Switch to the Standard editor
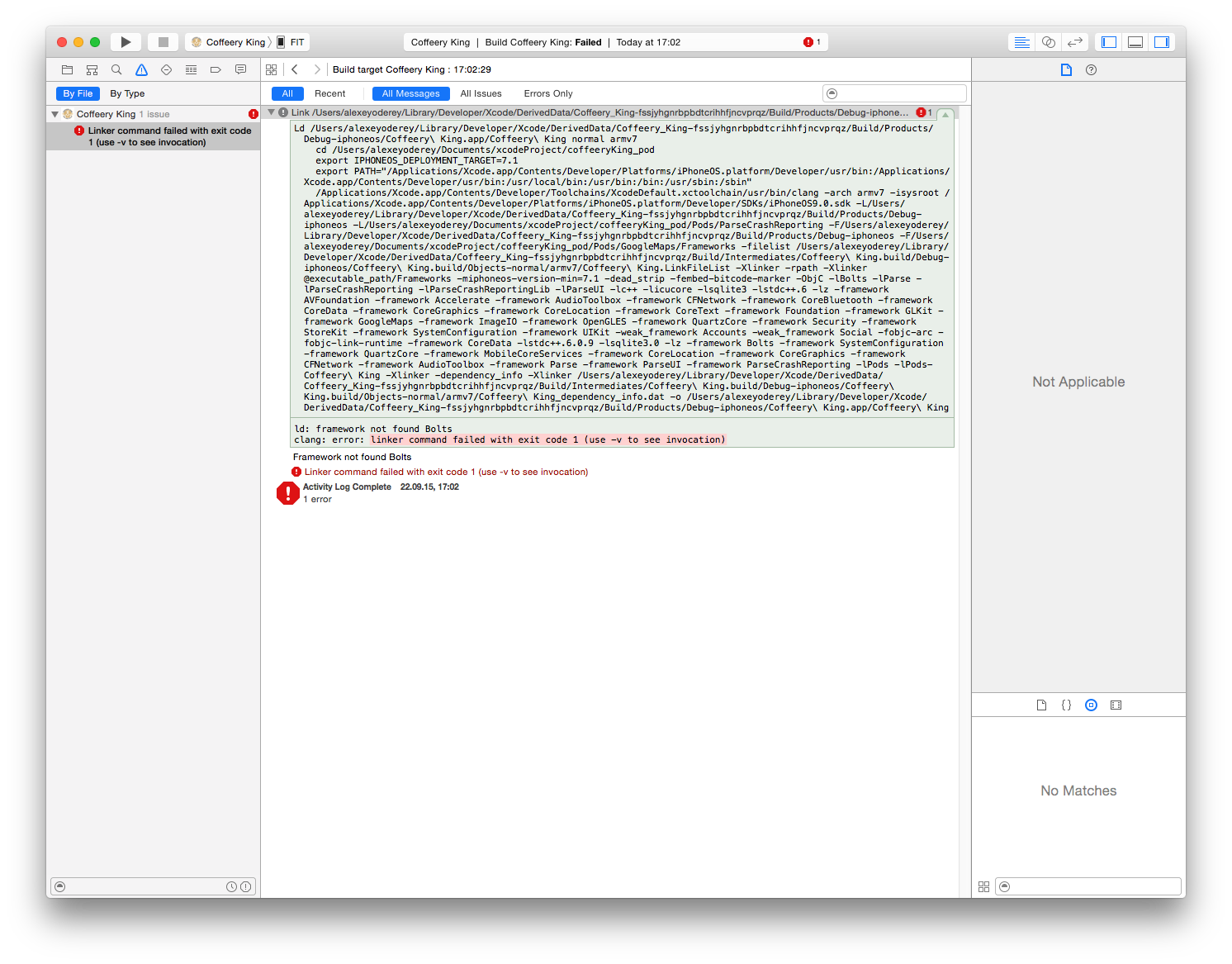Screen dimensions: 1232x964 [x=1021, y=42]
